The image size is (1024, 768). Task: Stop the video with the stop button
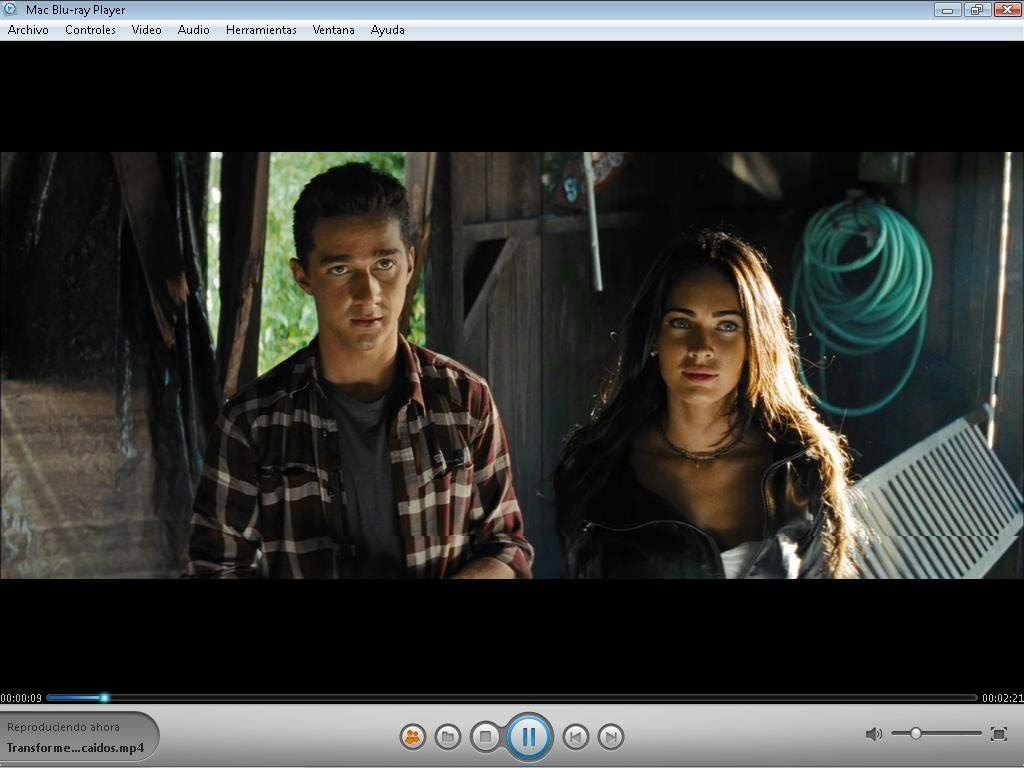coord(485,737)
